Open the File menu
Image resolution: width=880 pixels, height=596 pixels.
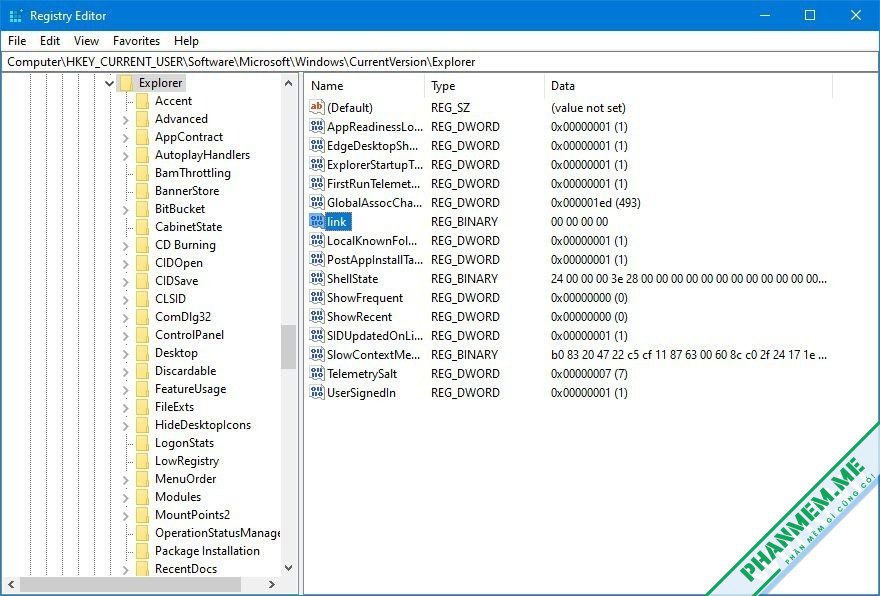[17, 41]
